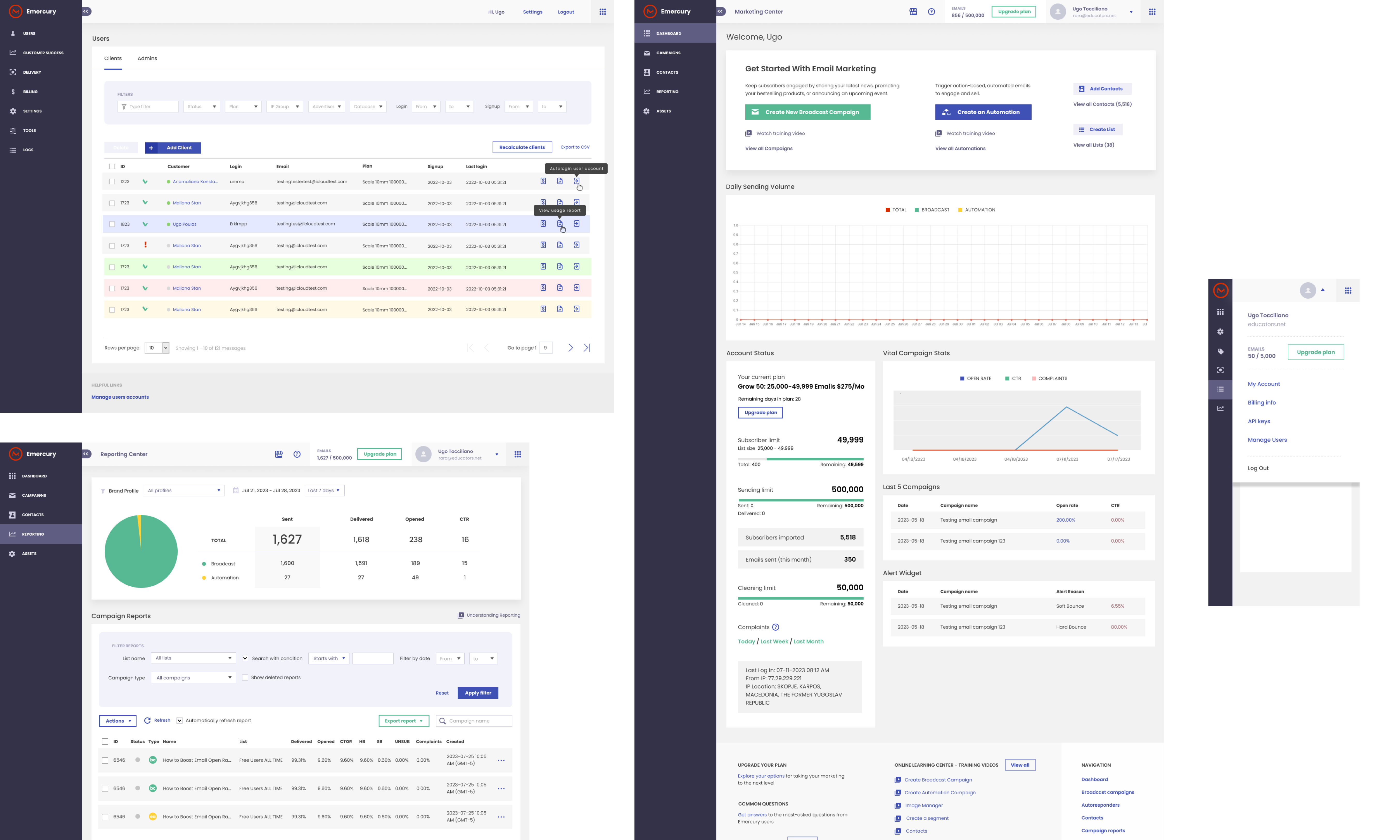Screen dimensions: 1400x840
Task: Collapse sidebar with double-arrow beside Reporting Center
Action: coord(87,454)
